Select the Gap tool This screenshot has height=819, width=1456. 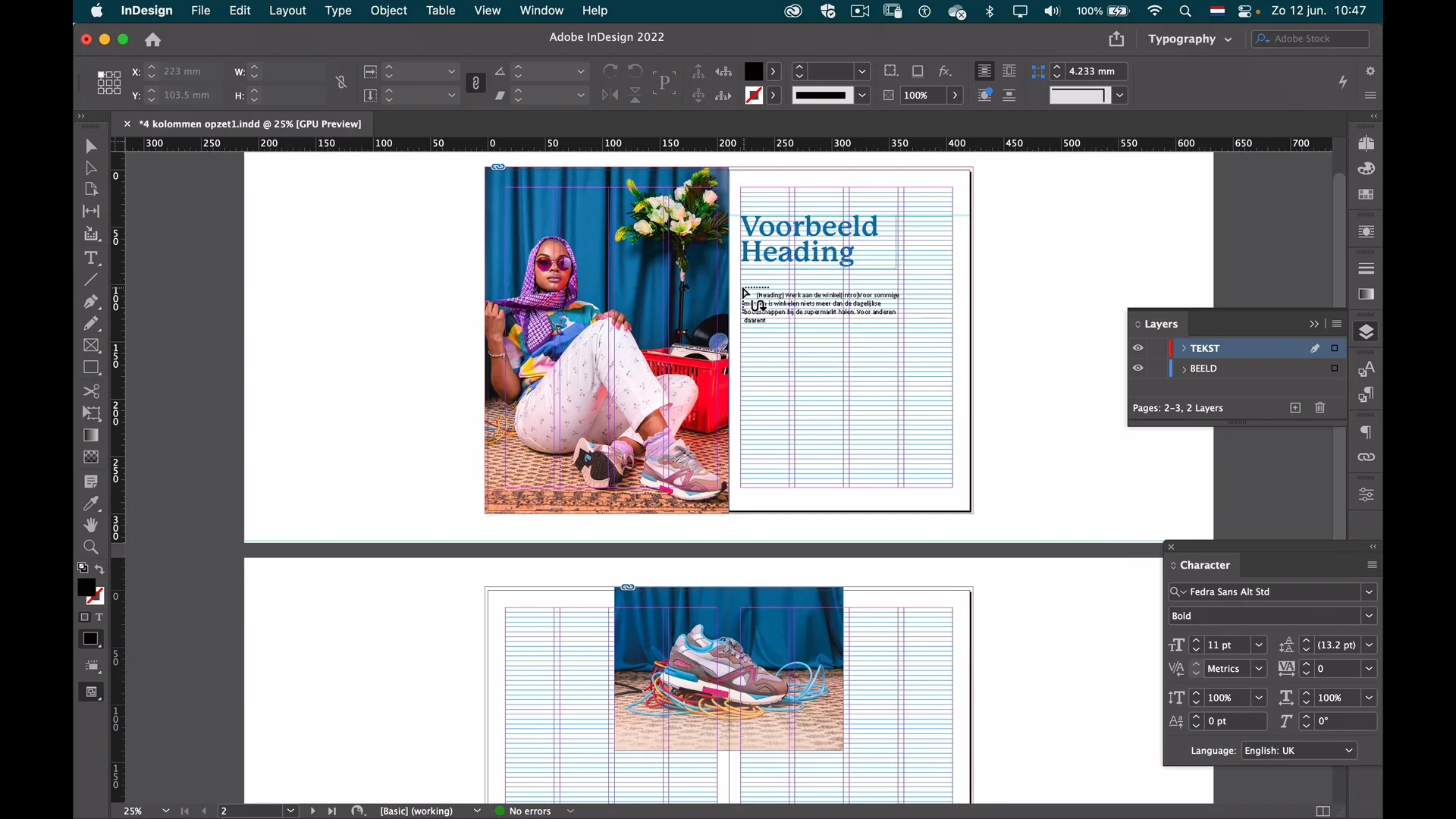(91, 212)
